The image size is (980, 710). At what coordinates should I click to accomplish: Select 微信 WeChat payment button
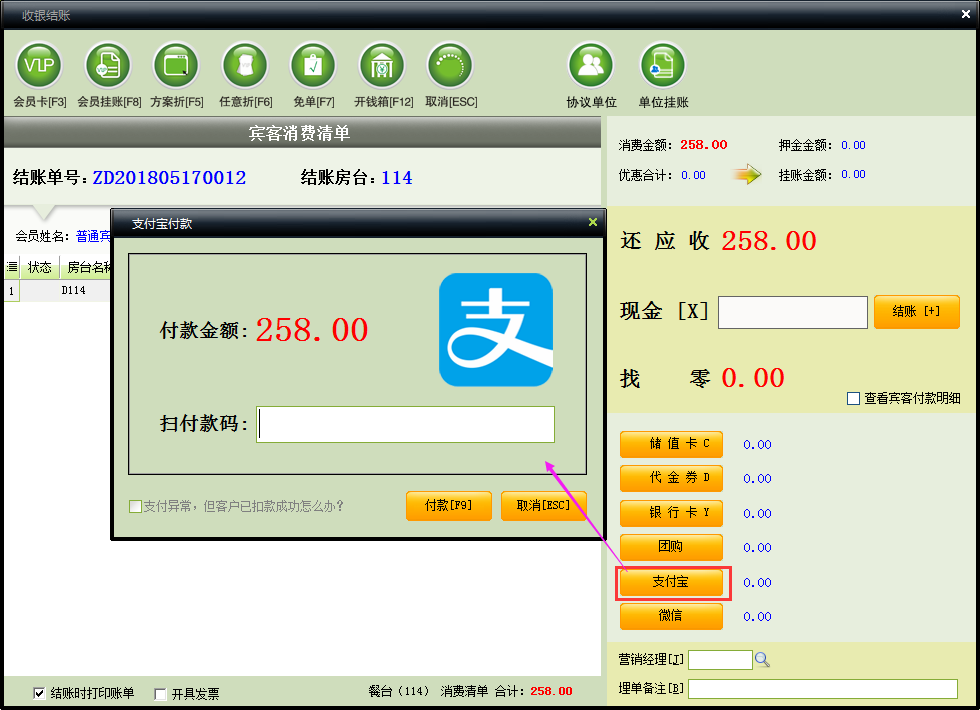pyautogui.click(x=671, y=617)
